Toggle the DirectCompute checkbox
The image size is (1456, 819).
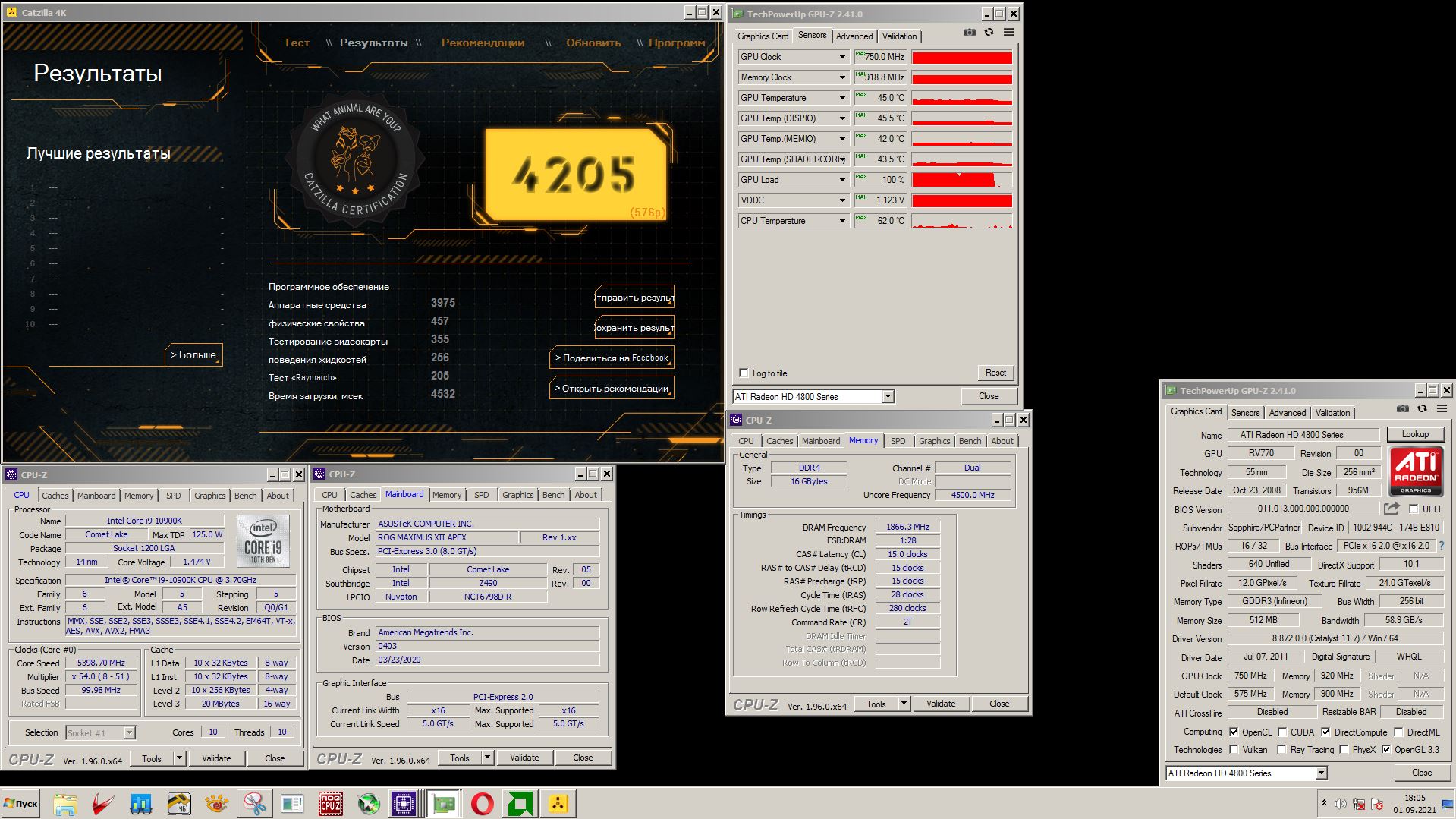[1325, 732]
